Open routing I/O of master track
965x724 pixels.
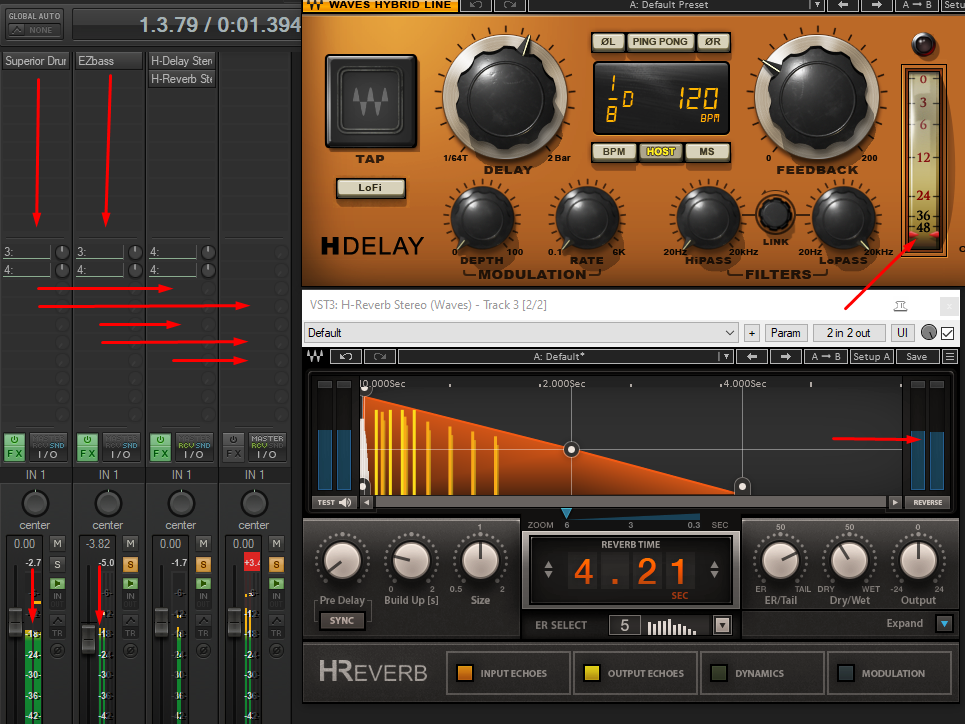(266, 448)
